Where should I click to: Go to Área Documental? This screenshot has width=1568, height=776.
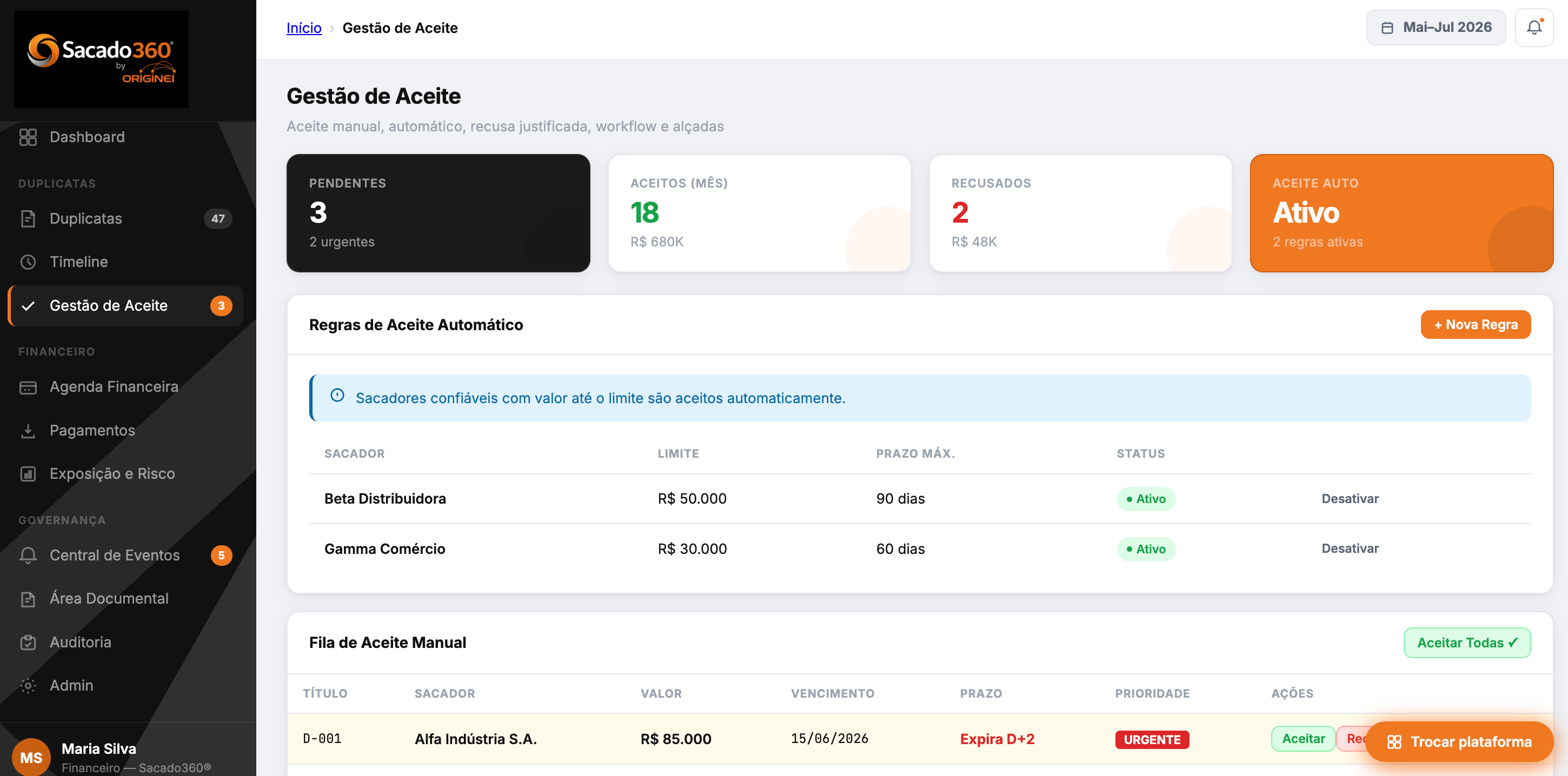click(x=125, y=598)
